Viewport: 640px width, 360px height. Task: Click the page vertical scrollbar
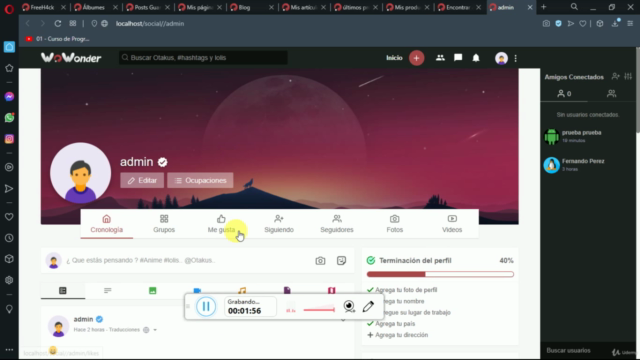coord(637,90)
